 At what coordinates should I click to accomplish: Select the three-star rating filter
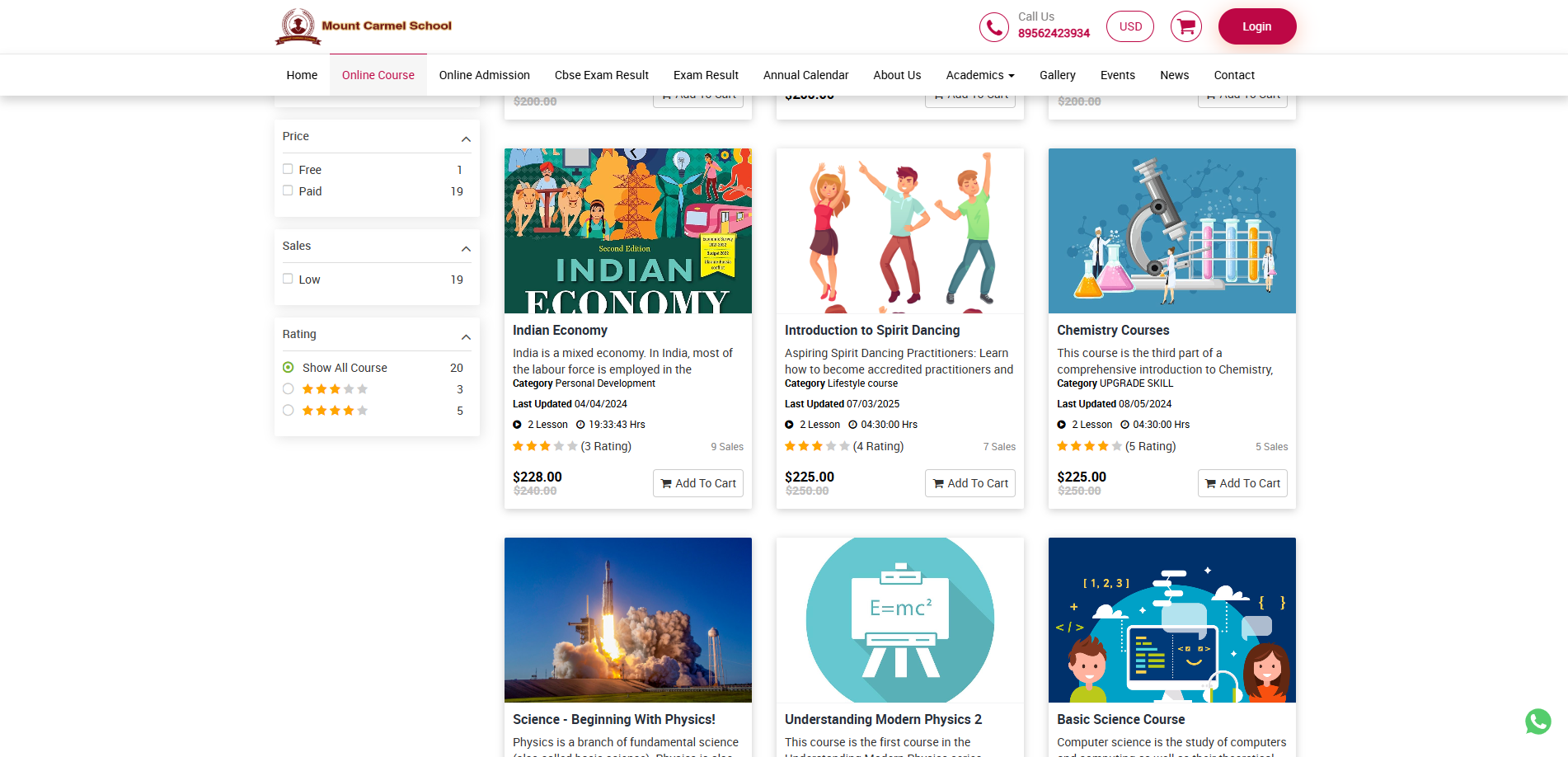tap(289, 389)
